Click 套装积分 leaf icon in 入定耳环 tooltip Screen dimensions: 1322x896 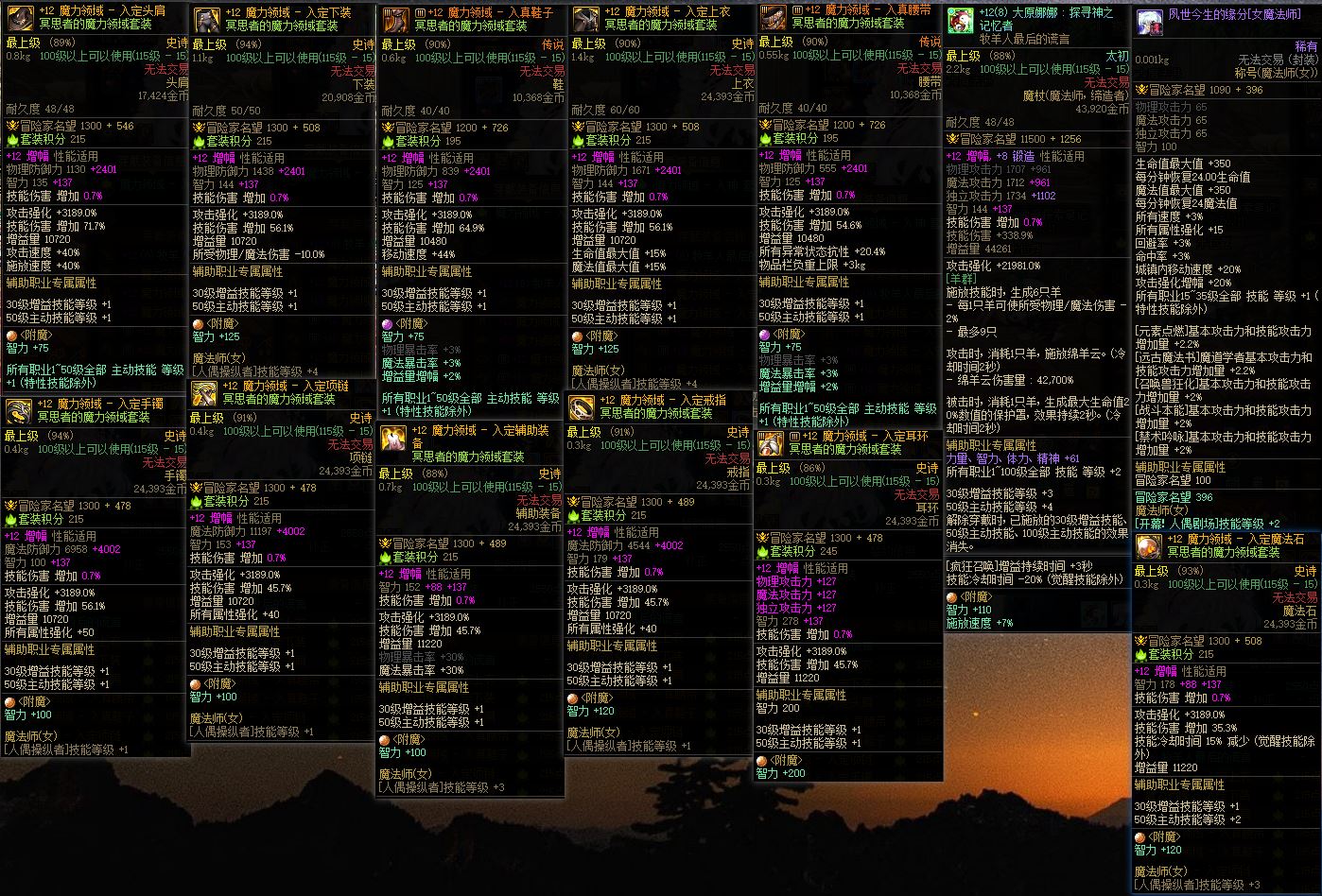point(762,551)
